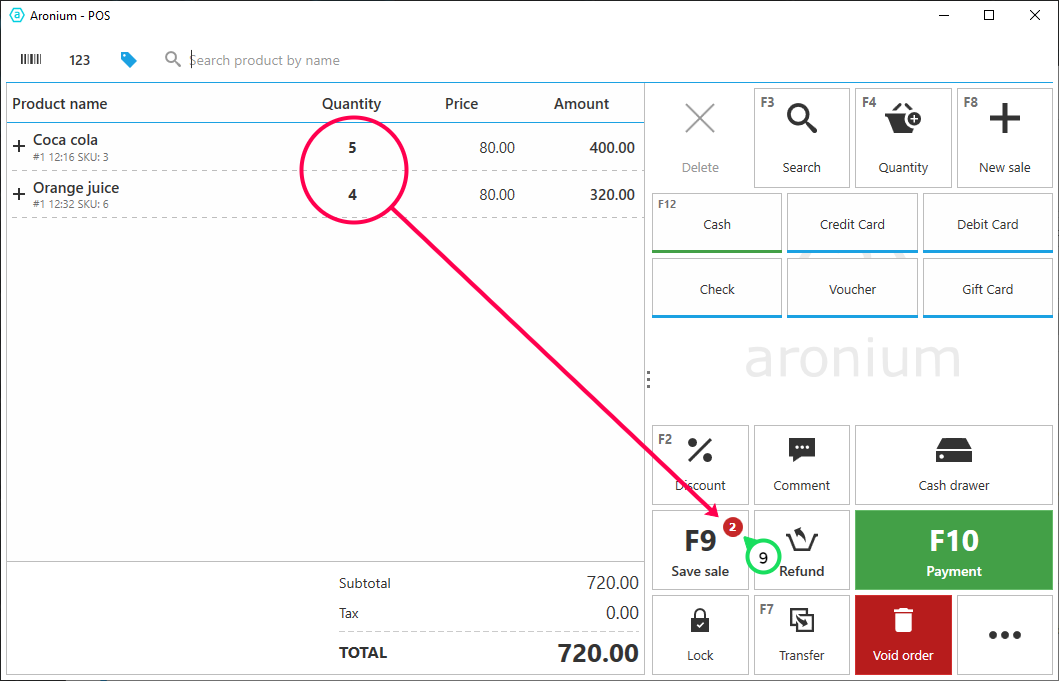Lock the POS screen
Image resolution: width=1059 pixels, height=681 pixels.
click(700, 635)
